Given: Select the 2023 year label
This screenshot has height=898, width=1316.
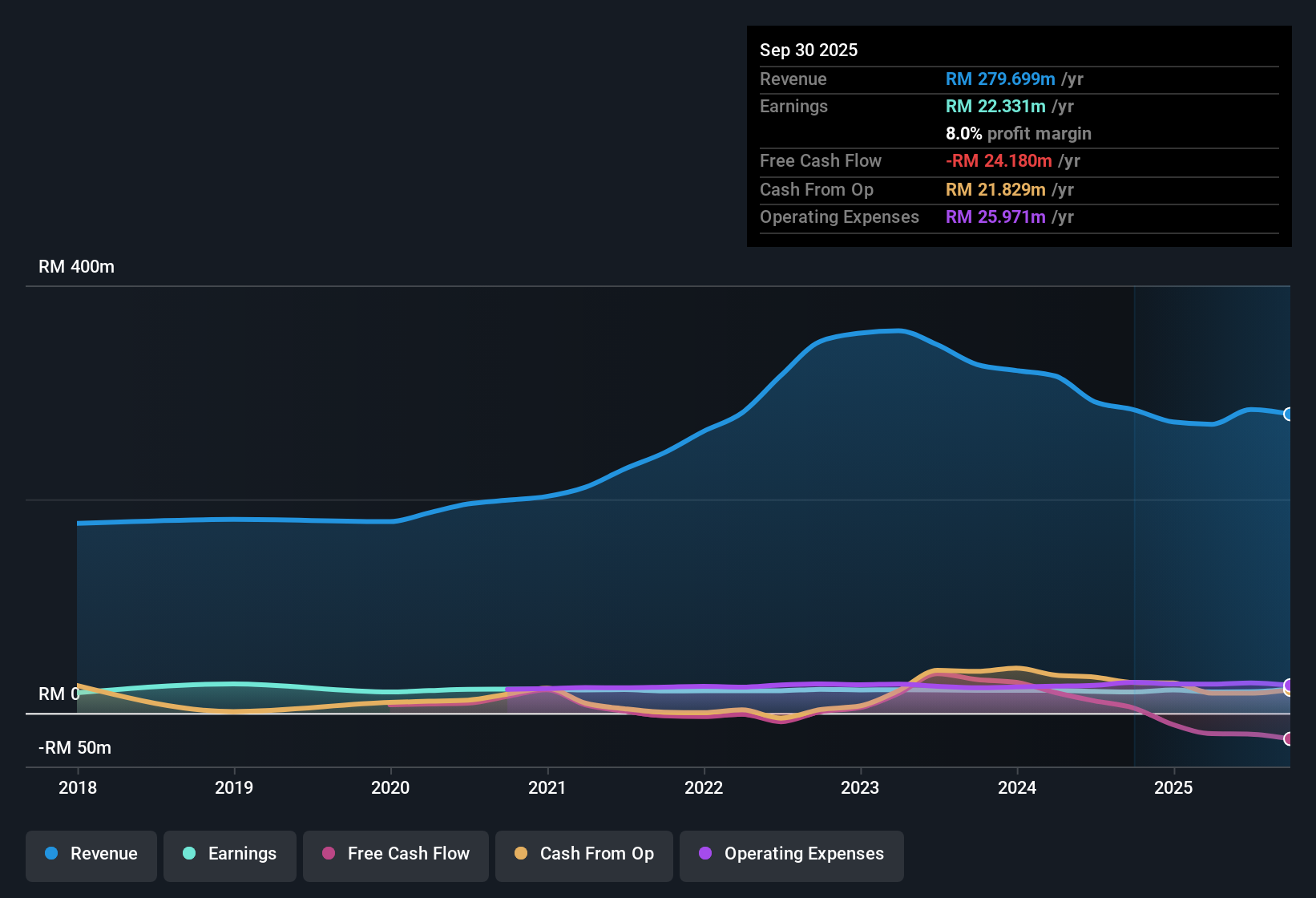Looking at the screenshot, I should tap(860, 788).
